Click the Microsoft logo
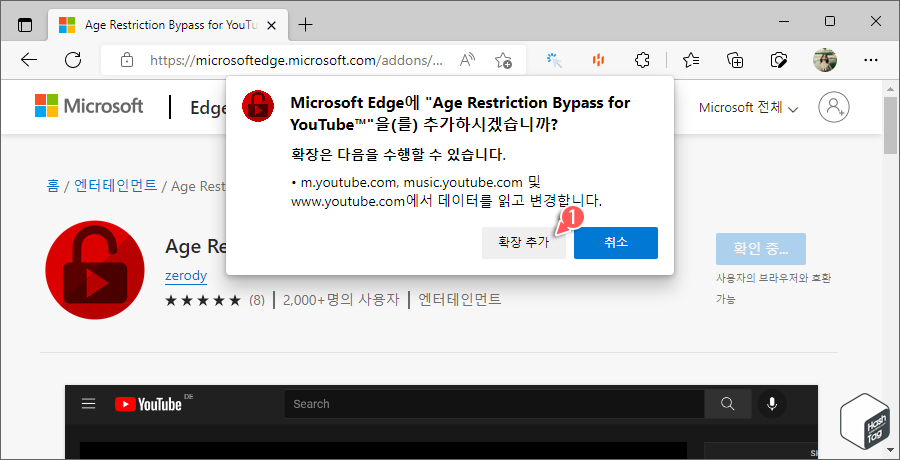This screenshot has height=460, width=900. [x=89, y=106]
